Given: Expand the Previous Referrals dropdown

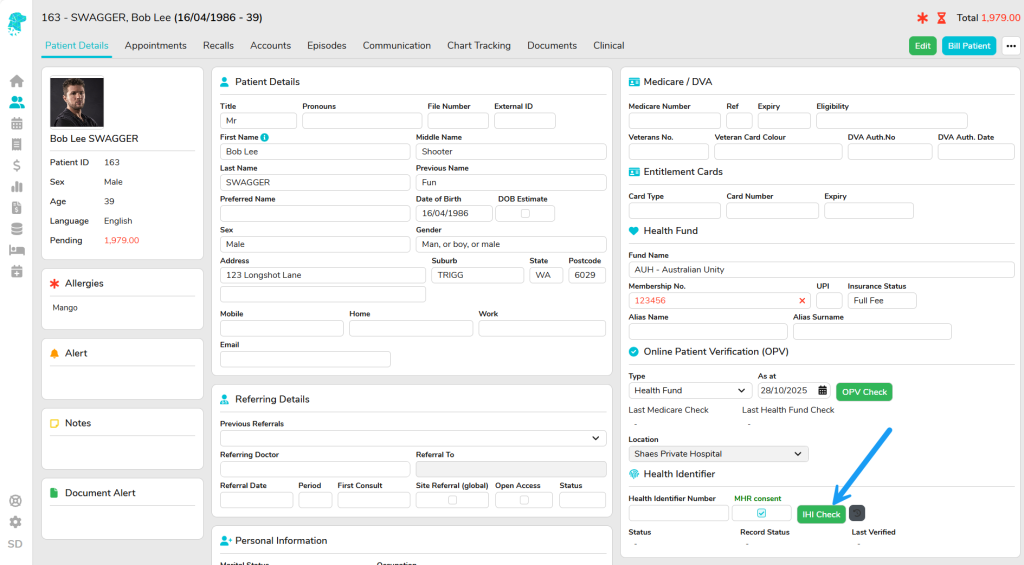Looking at the screenshot, I should 413,438.
